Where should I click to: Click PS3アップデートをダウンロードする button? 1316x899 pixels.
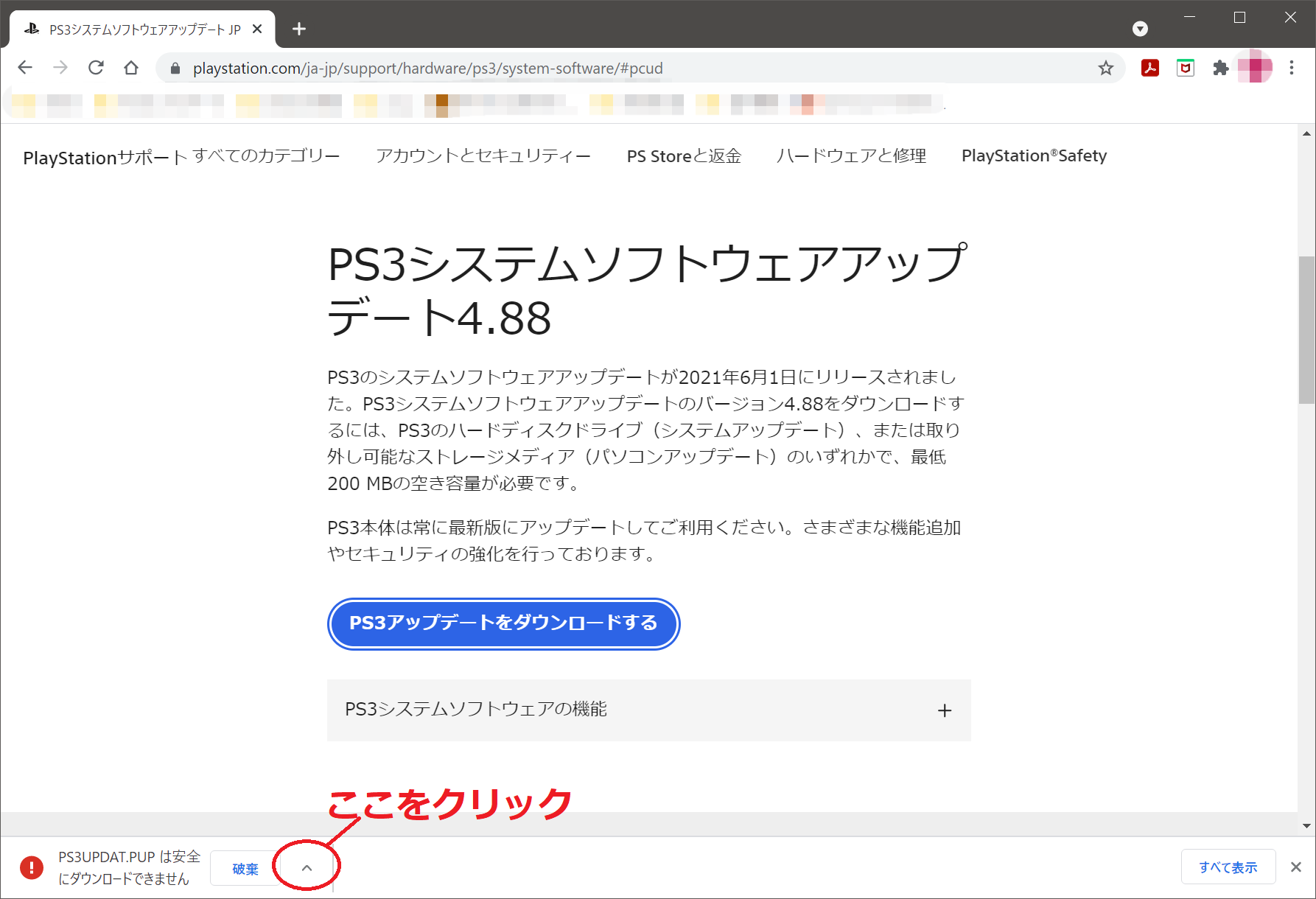coord(503,623)
